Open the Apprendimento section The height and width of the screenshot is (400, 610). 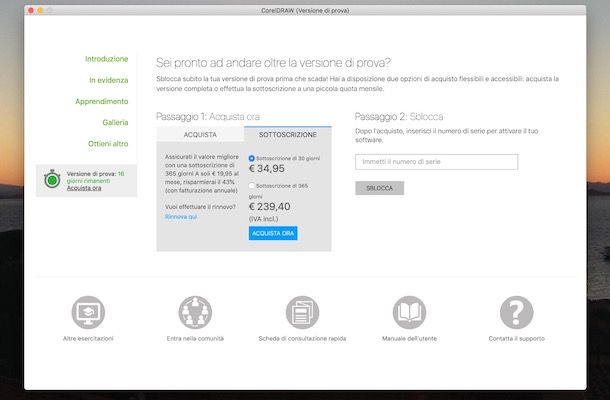click(102, 101)
